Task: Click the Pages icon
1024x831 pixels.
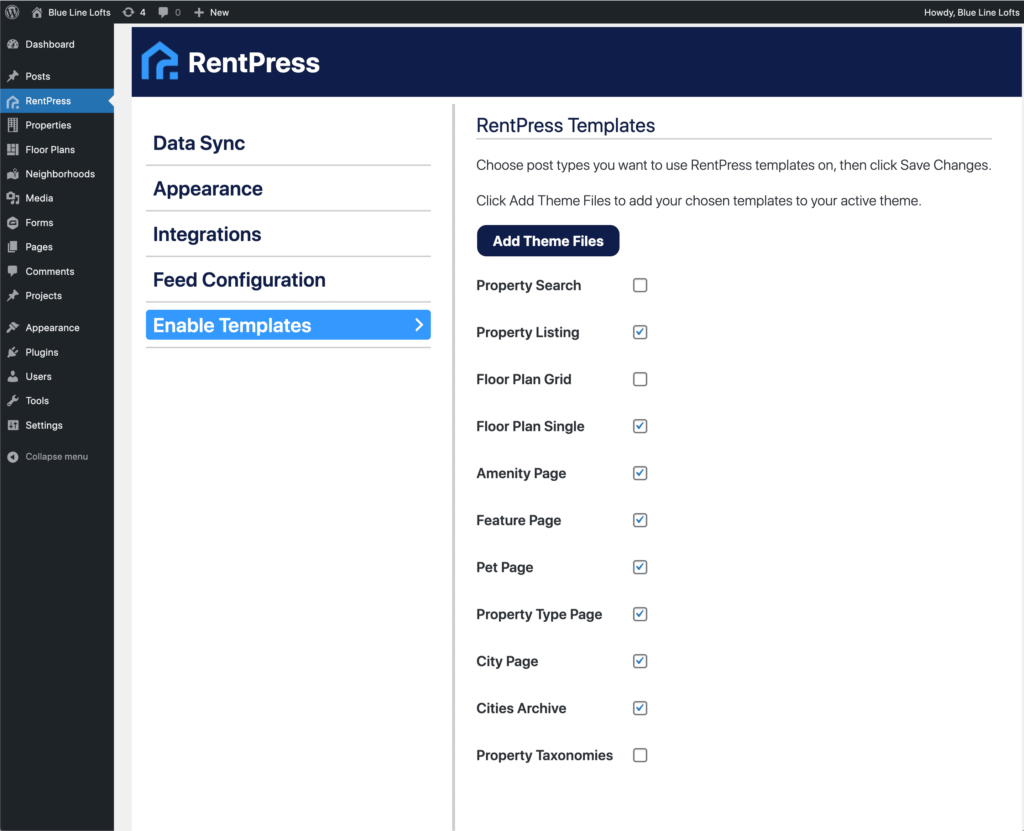Action: tap(12, 247)
